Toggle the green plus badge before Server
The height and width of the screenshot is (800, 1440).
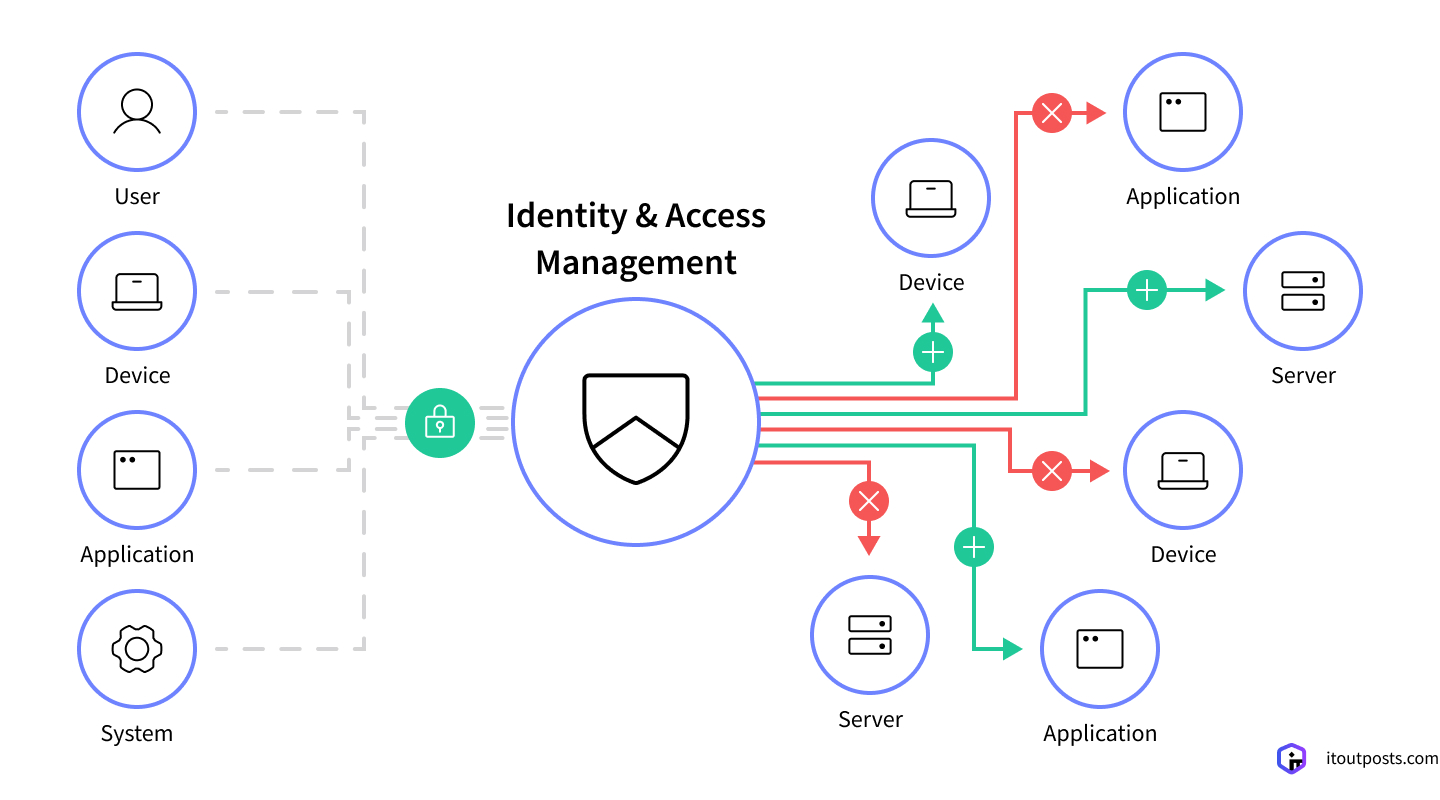[x=1146, y=289]
